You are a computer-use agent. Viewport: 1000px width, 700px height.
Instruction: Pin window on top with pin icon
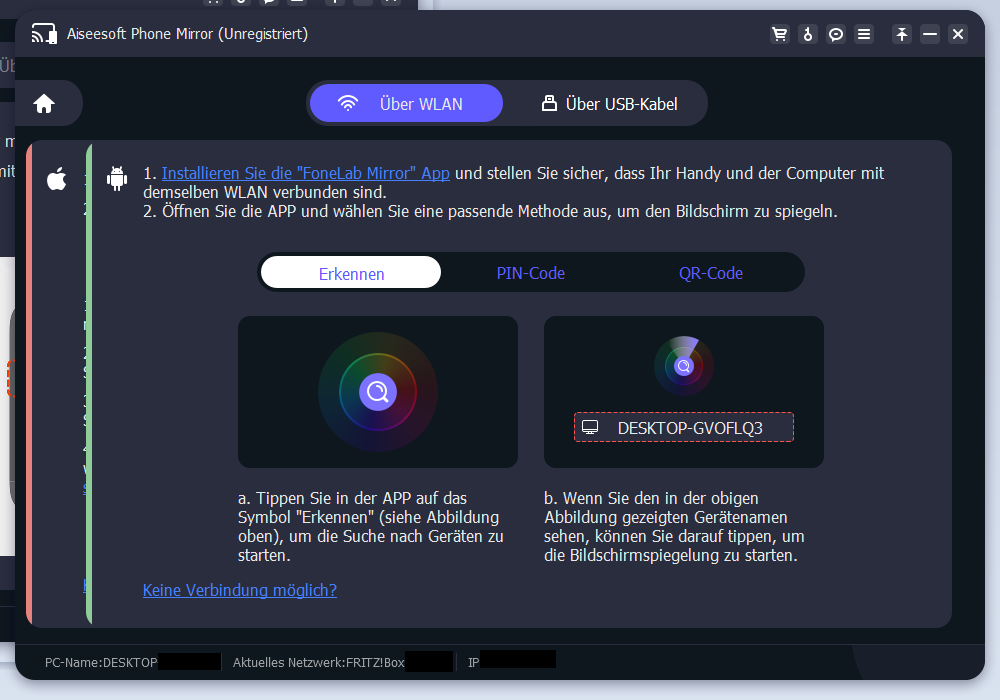tap(902, 34)
